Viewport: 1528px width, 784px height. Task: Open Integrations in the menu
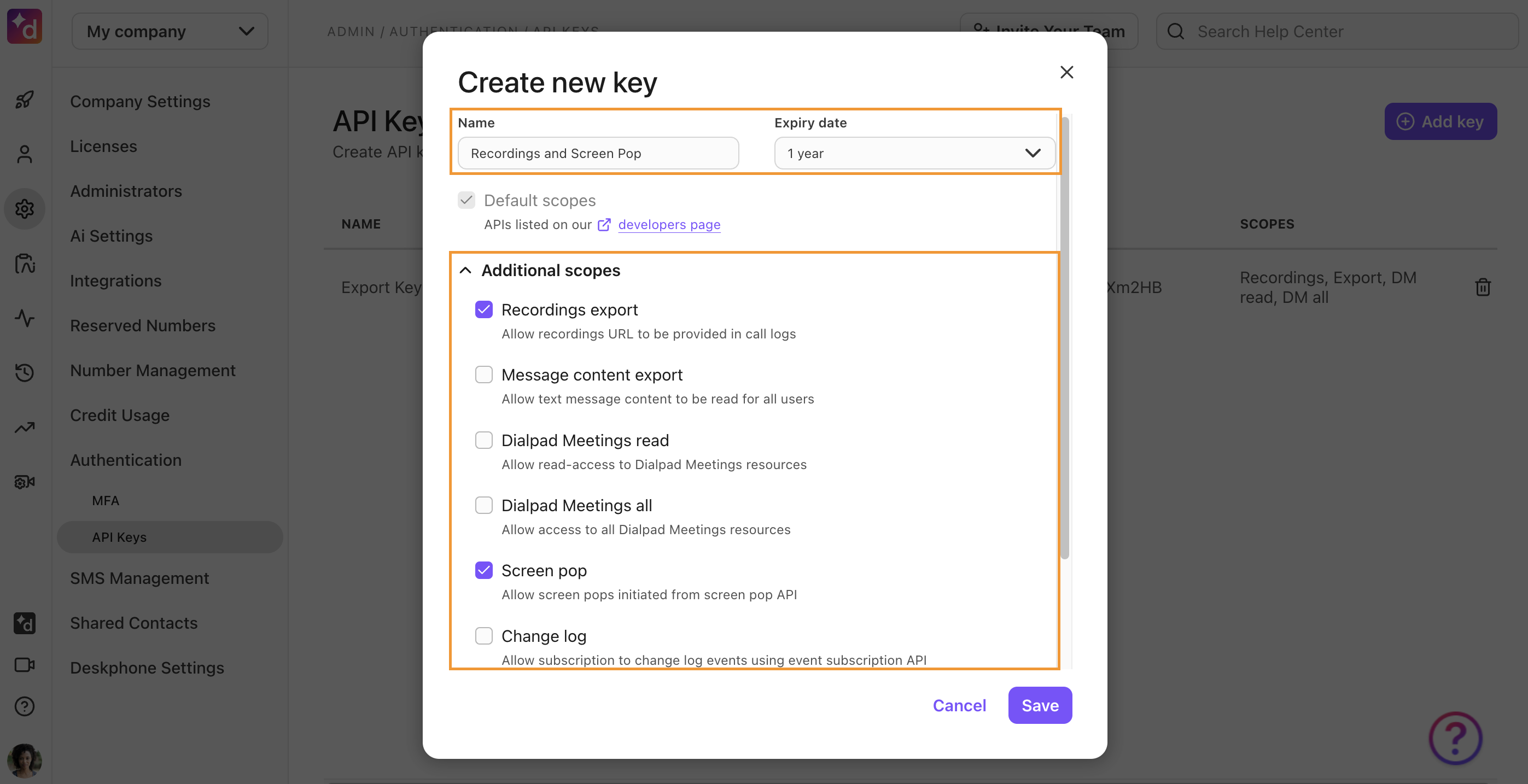[116, 280]
